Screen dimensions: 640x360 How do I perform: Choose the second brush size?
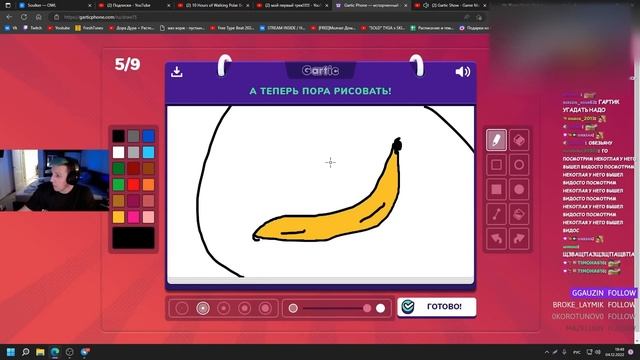tap(203, 308)
